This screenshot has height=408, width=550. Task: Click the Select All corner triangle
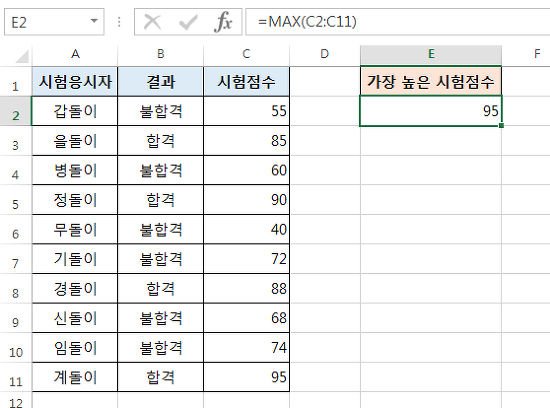pyautogui.click(x=22, y=56)
